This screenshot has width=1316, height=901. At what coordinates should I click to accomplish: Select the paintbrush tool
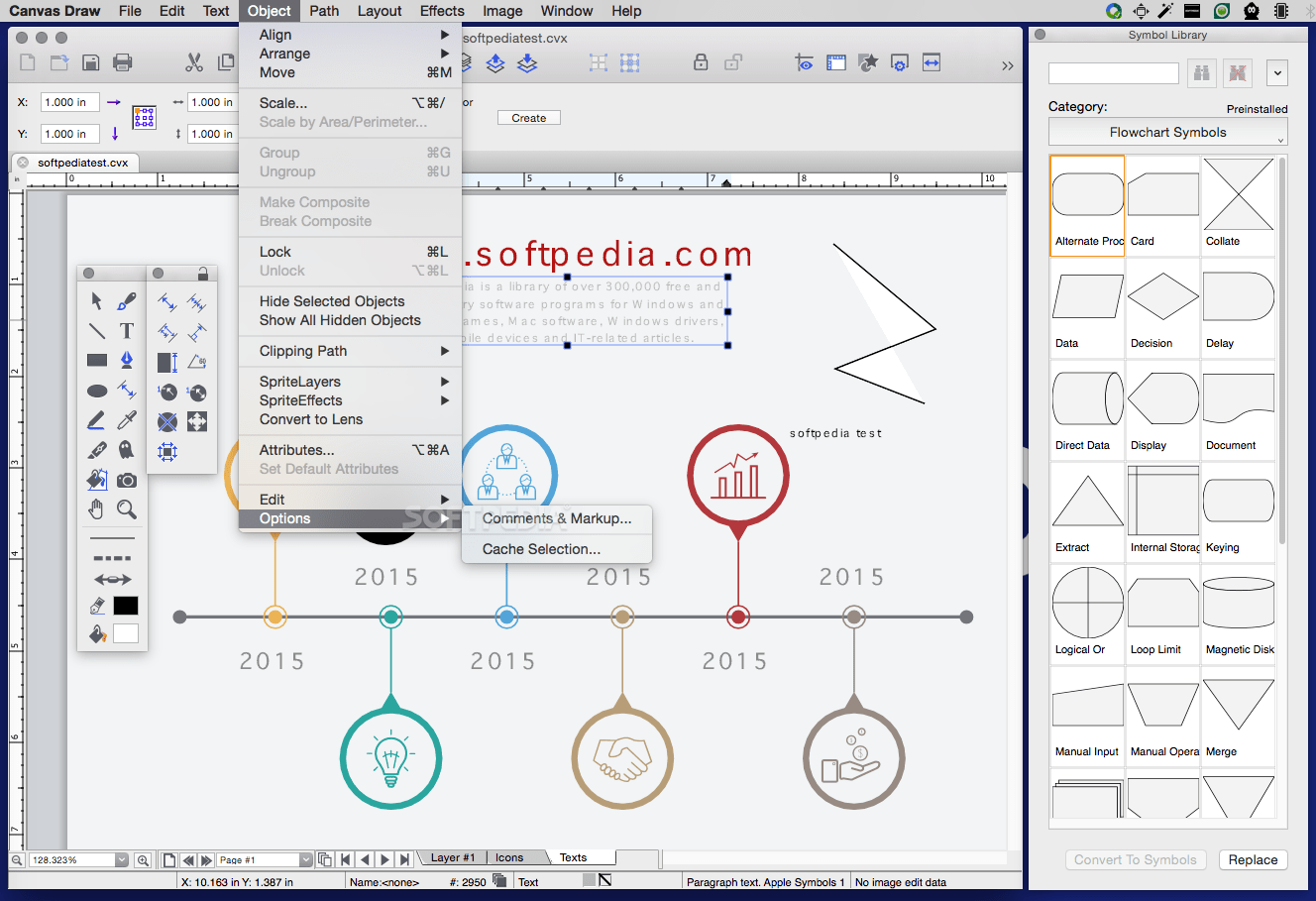(127, 301)
